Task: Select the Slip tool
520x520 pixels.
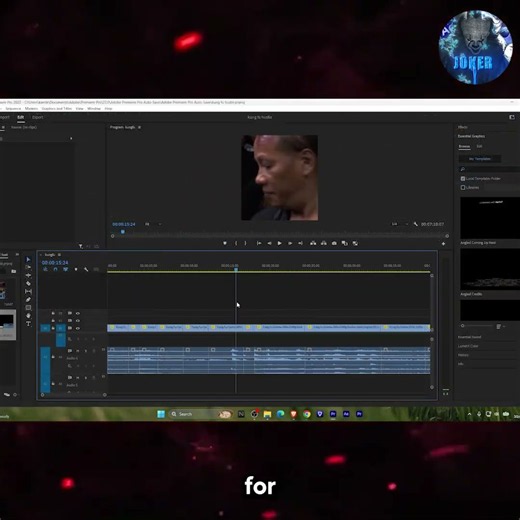Action: click(x=28, y=291)
